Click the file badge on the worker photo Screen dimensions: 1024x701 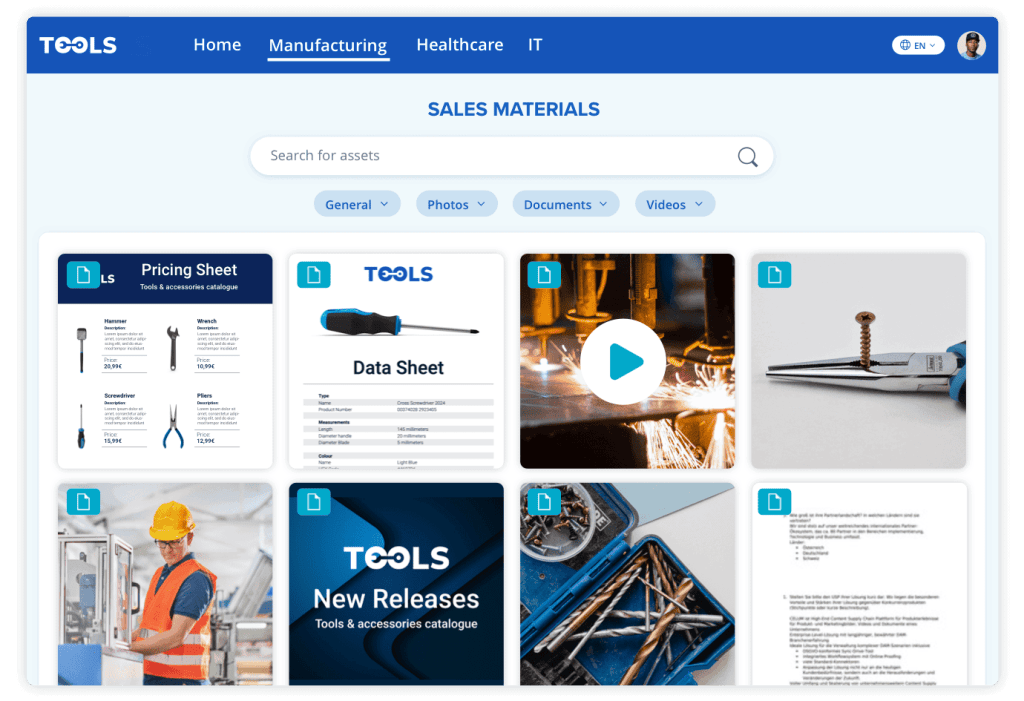(83, 502)
